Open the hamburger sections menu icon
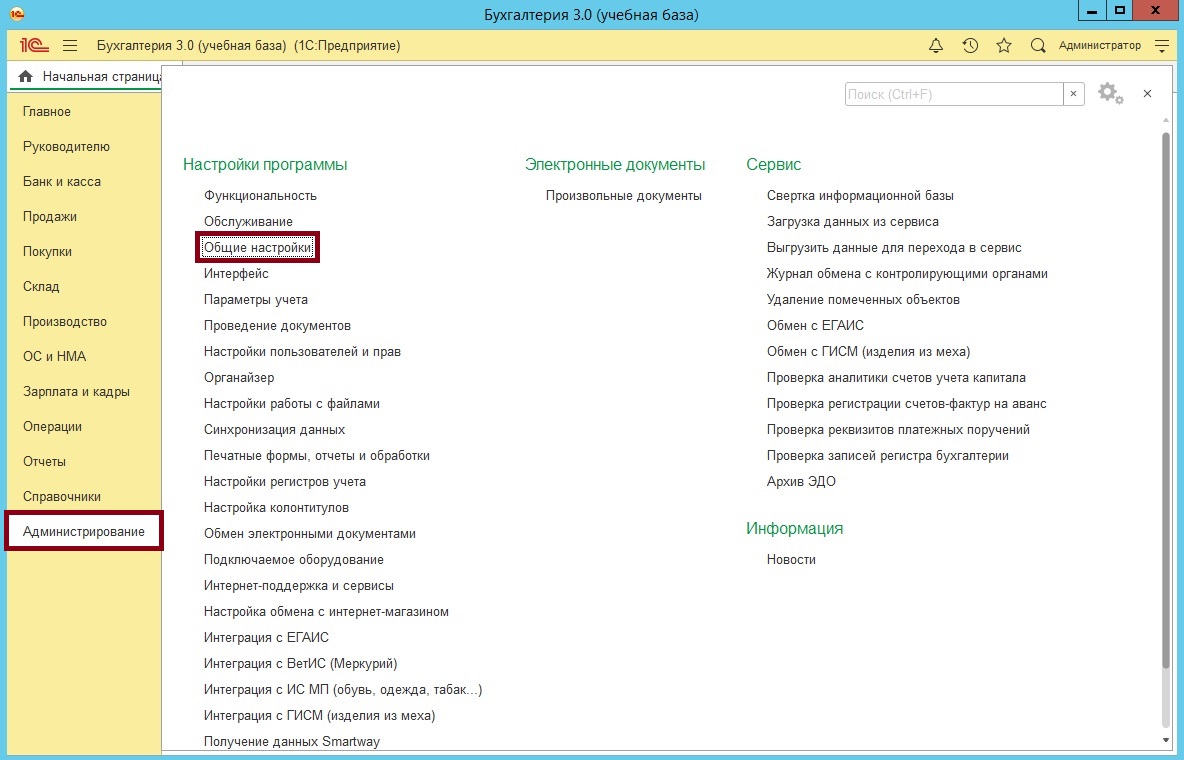The width and height of the screenshot is (1184, 760). pyautogui.click(x=70, y=46)
